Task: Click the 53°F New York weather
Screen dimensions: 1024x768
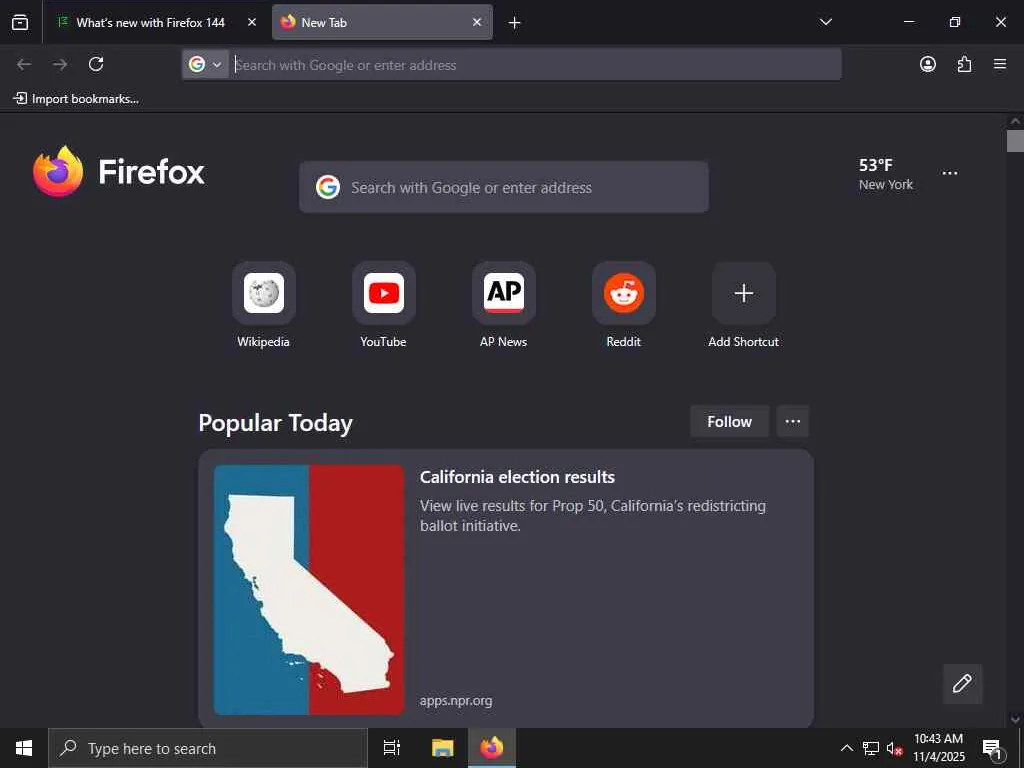Action: 886,174
